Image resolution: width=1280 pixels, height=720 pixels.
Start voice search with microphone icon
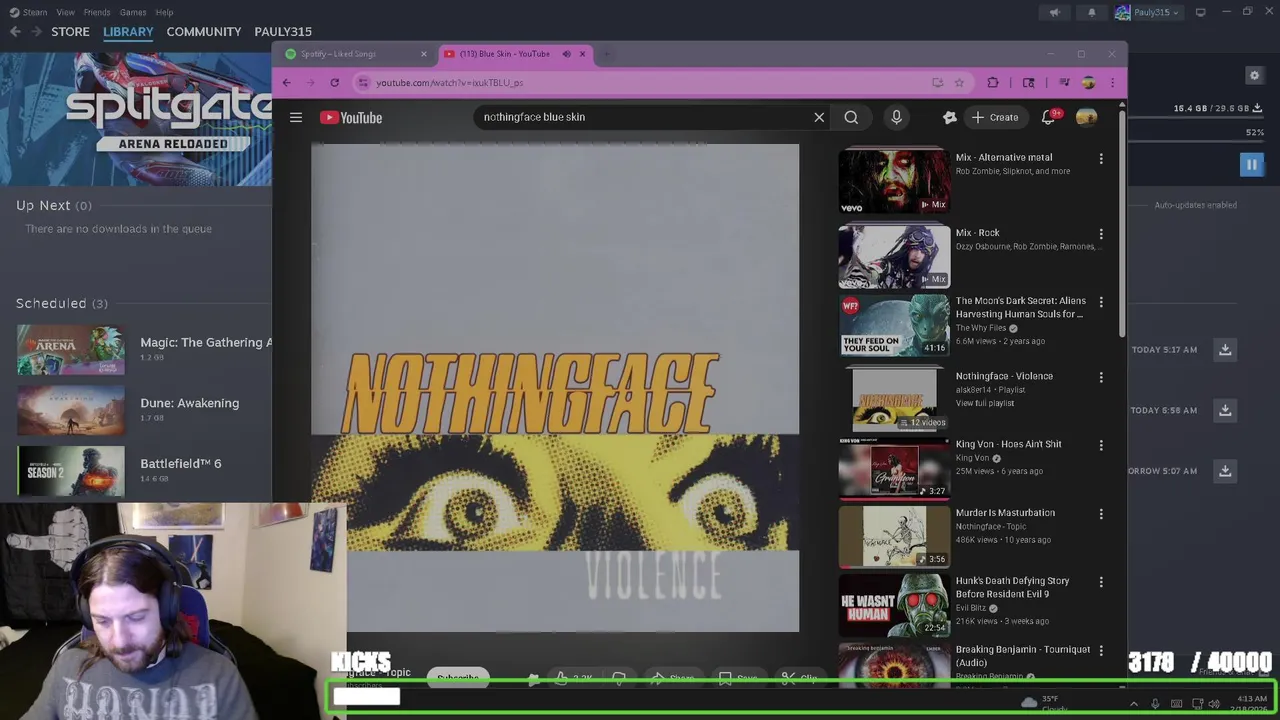click(896, 117)
